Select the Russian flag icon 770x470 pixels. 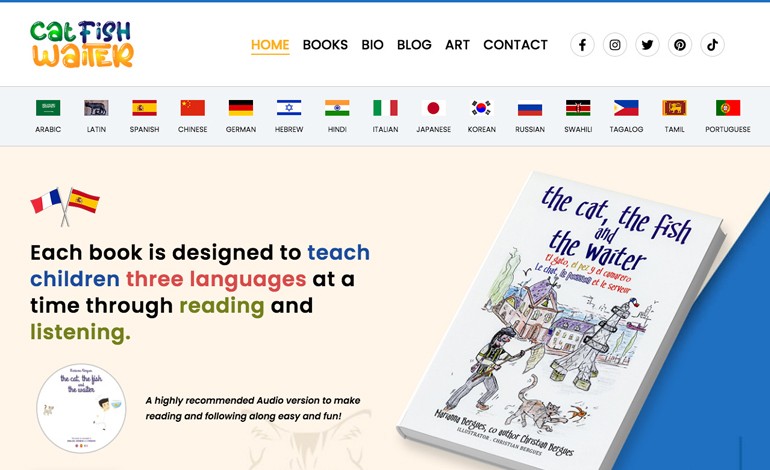click(530, 108)
